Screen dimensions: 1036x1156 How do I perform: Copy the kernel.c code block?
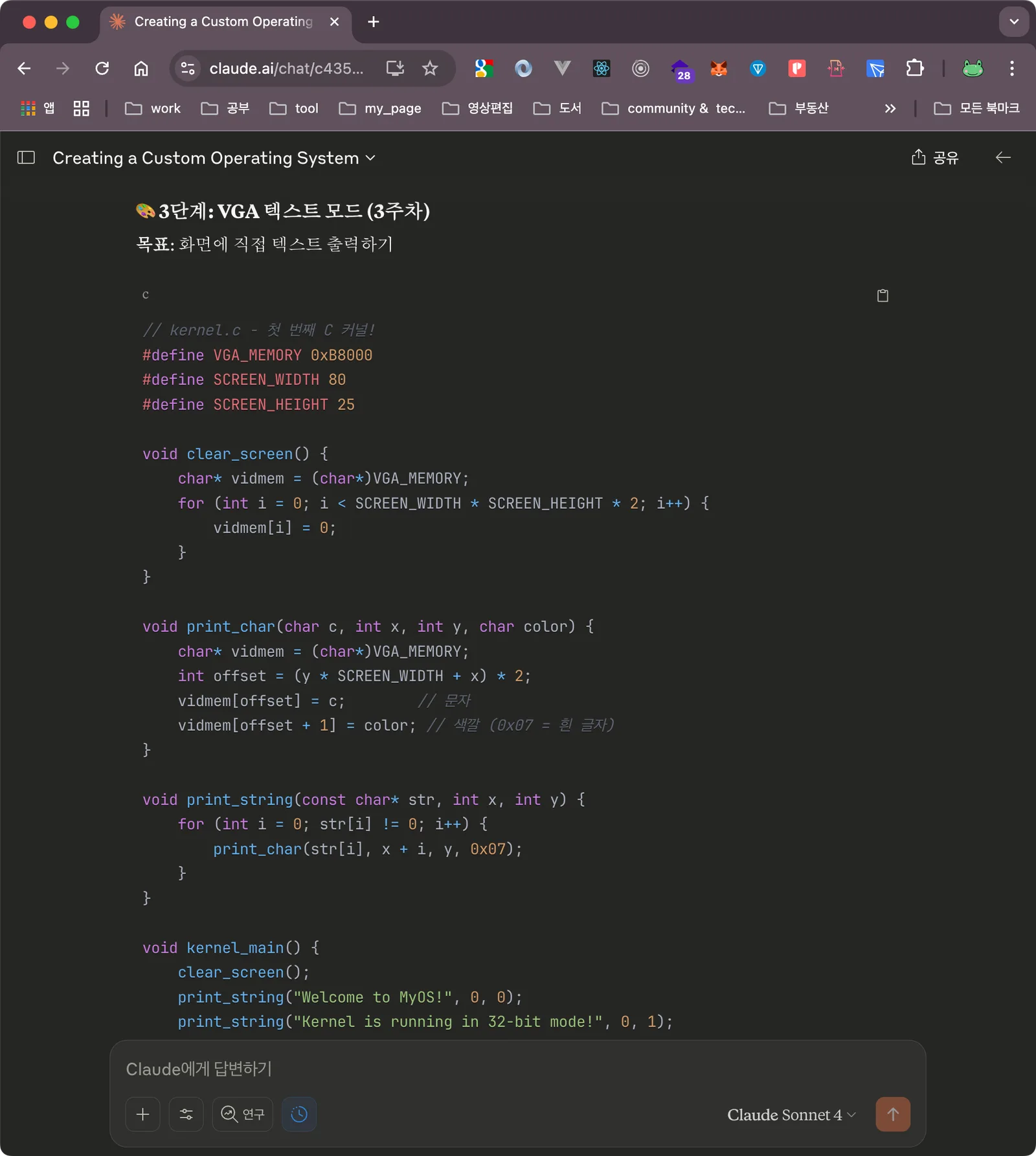[883, 296]
